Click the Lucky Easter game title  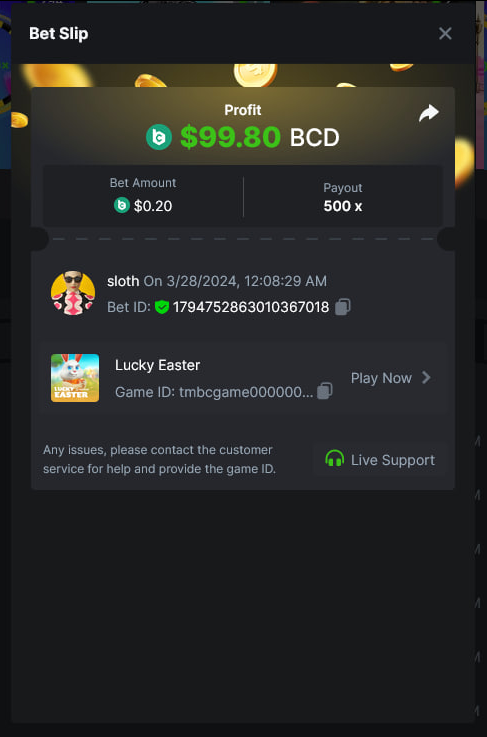[157, 365]
